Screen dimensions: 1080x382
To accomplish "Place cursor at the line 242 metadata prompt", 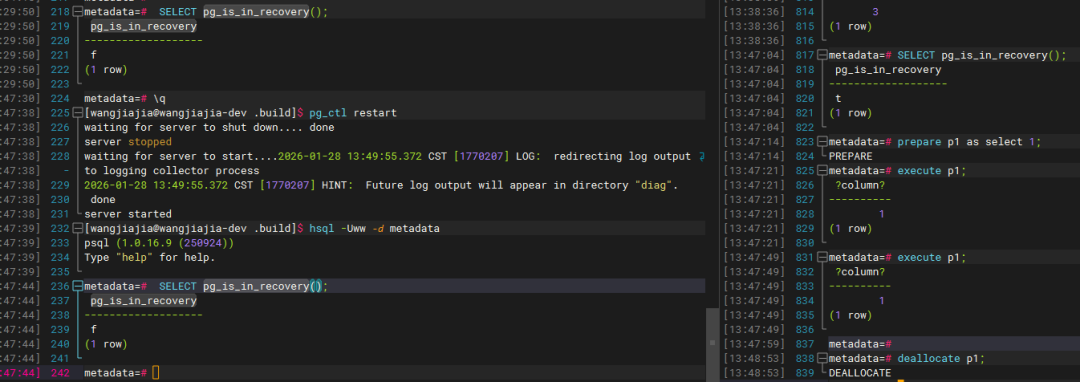I will [156, 373].
